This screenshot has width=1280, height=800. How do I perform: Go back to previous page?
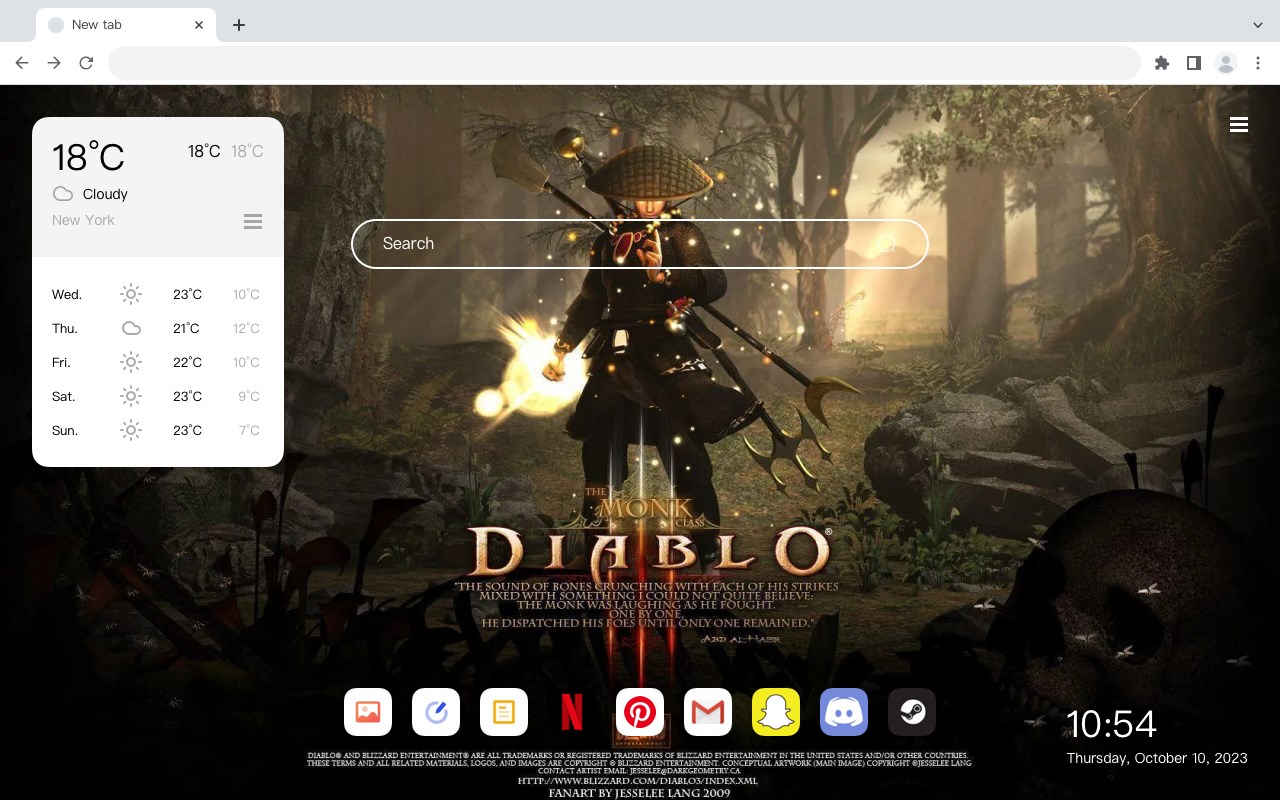[22, 63]
